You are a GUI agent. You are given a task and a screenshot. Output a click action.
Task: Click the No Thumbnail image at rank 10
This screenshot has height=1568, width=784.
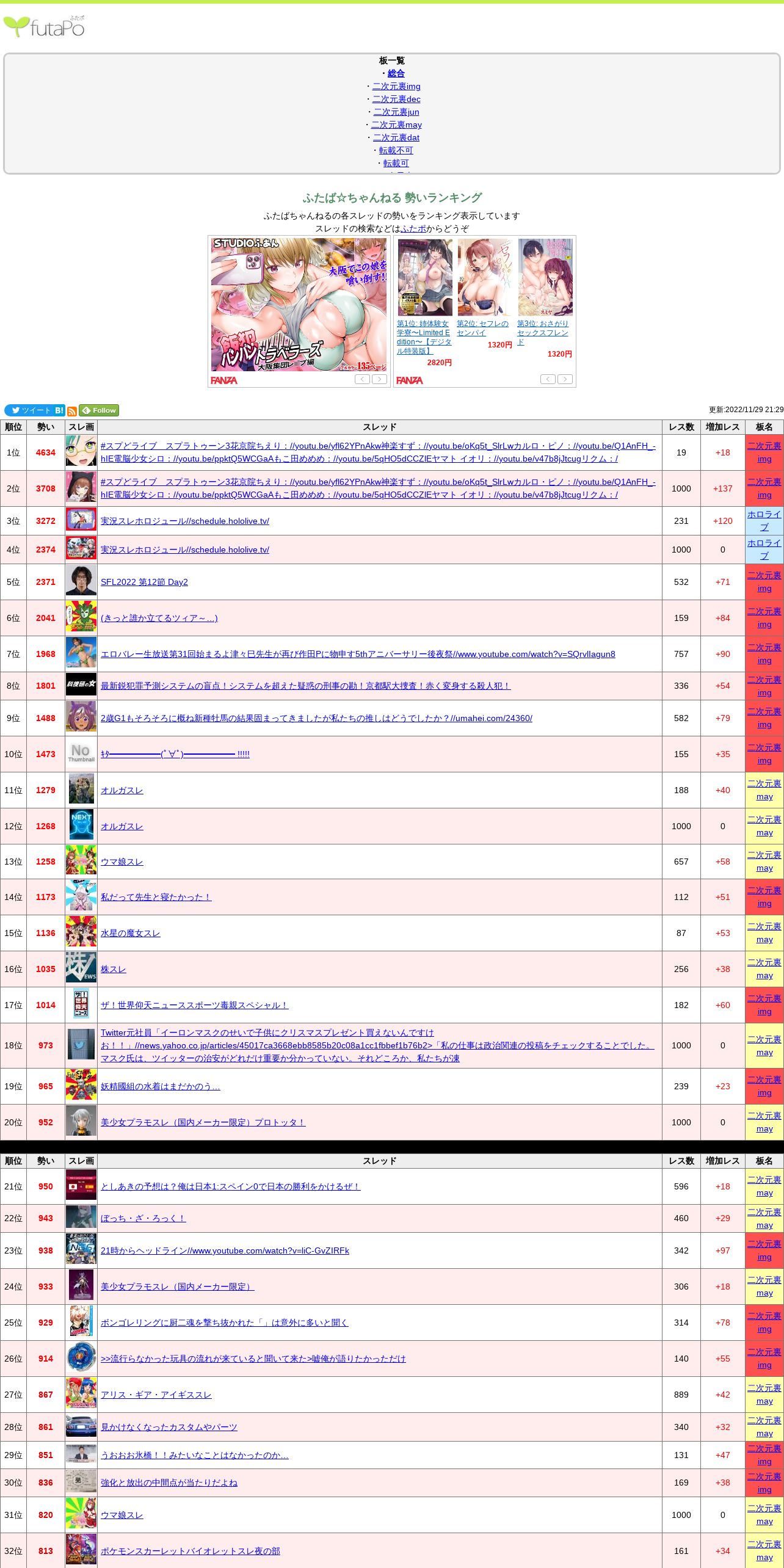click(x=81, y=754)
